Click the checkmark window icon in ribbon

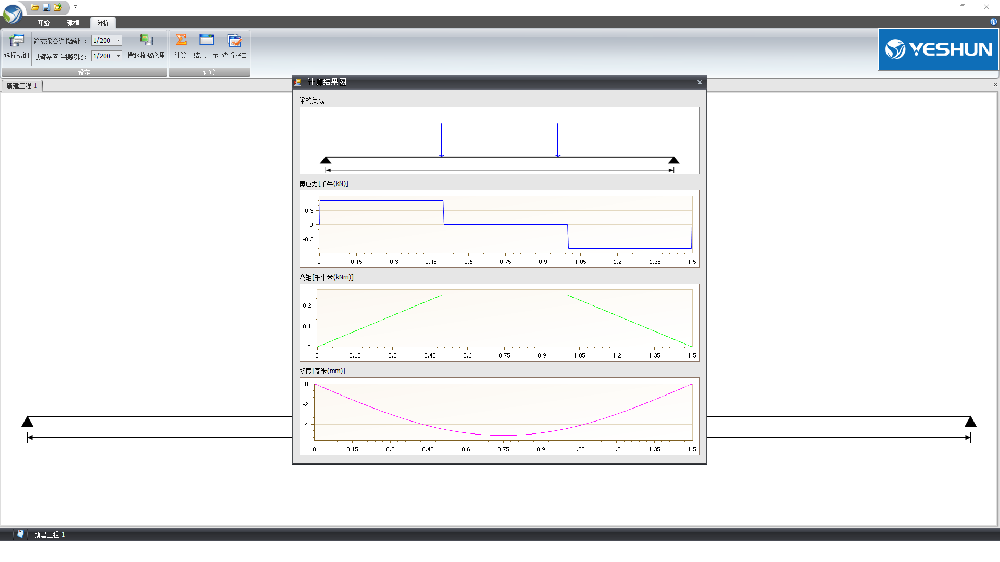pos(235,41)
